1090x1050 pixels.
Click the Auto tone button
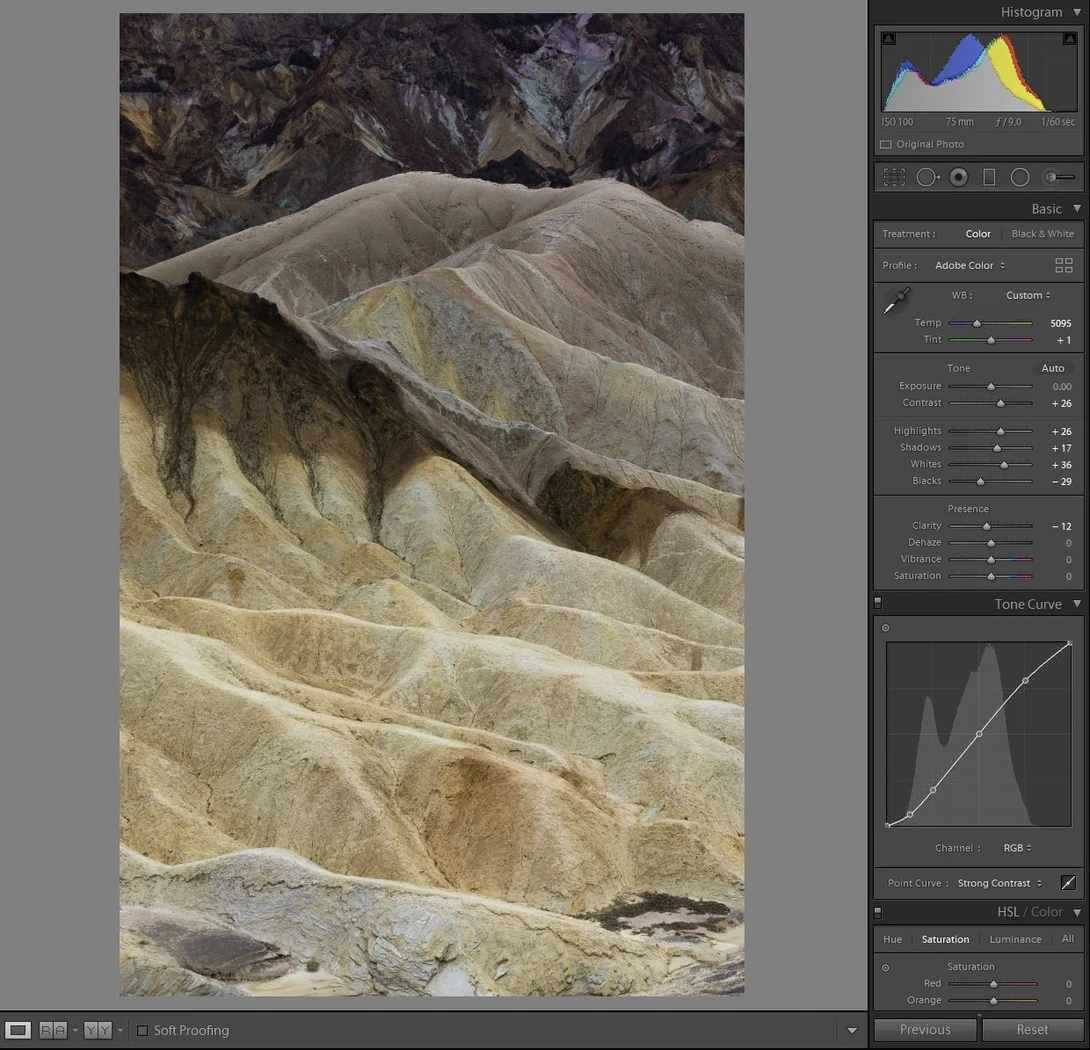pos(1052,369)
